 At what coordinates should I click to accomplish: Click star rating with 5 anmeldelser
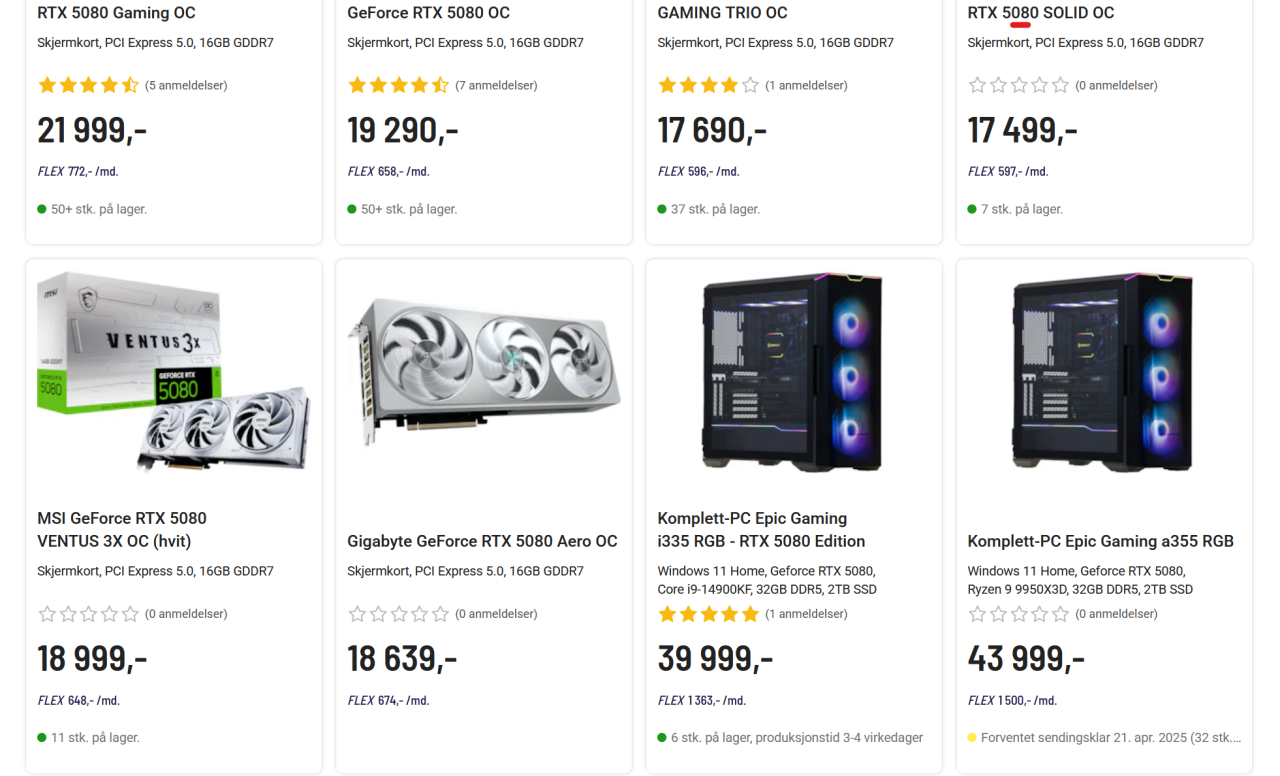(x=88, y=86)
